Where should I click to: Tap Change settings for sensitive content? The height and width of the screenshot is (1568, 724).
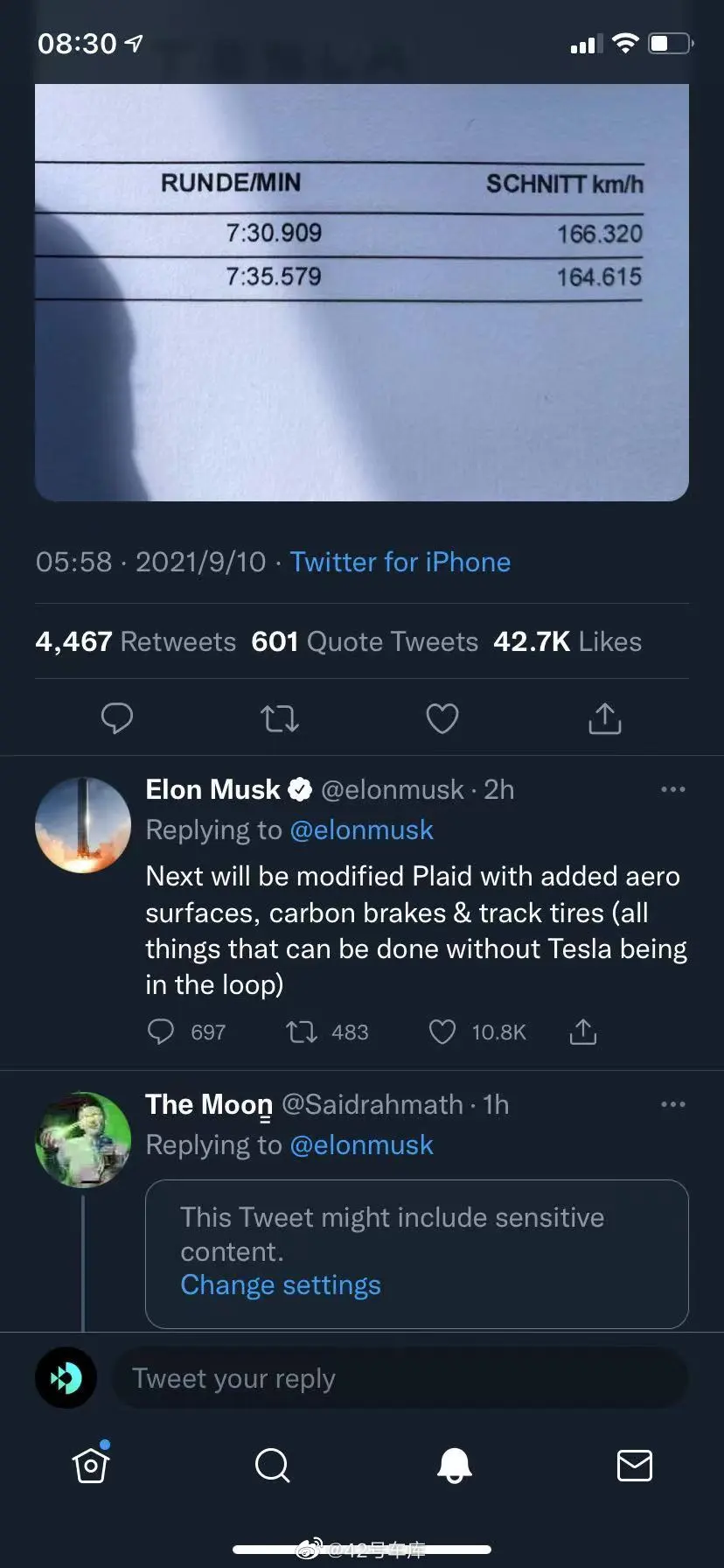(x=281, y=1285)
